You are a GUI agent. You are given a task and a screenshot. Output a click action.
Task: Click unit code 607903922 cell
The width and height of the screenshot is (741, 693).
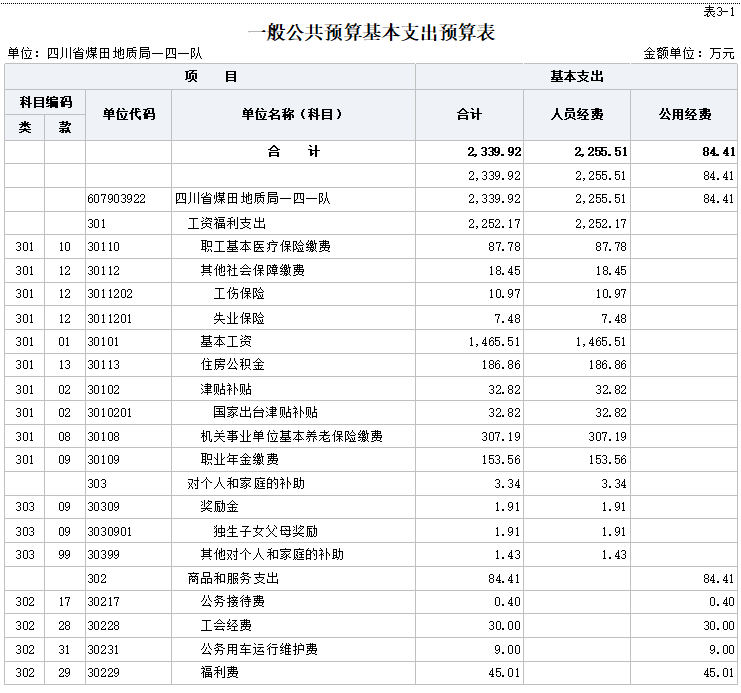(x=117, y=199)
